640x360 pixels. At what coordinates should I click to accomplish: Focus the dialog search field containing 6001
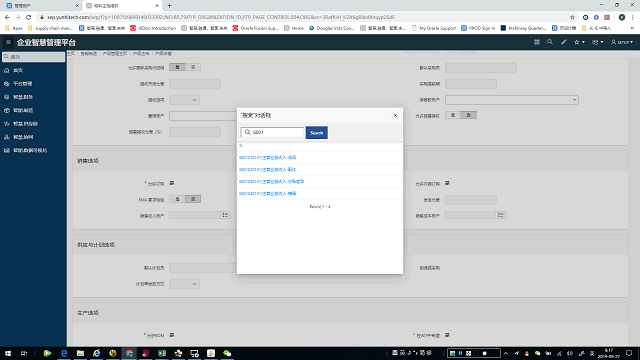pos(273,132)
